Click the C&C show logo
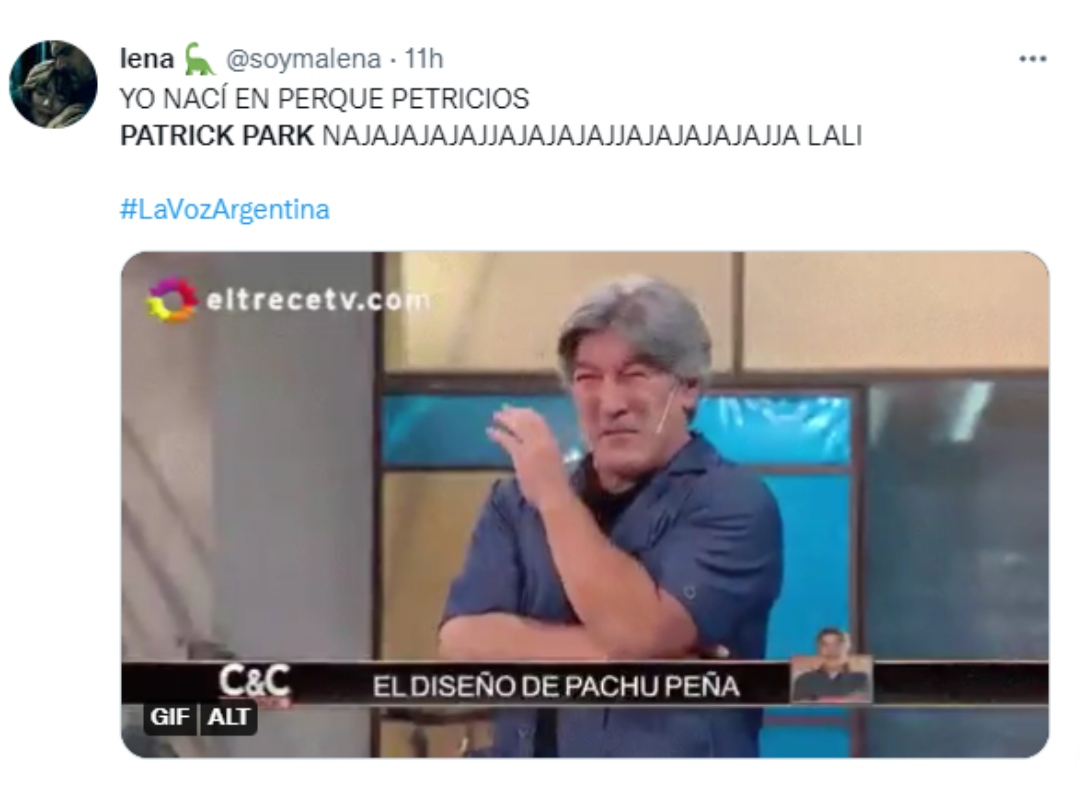 click(x=255, y=682)
